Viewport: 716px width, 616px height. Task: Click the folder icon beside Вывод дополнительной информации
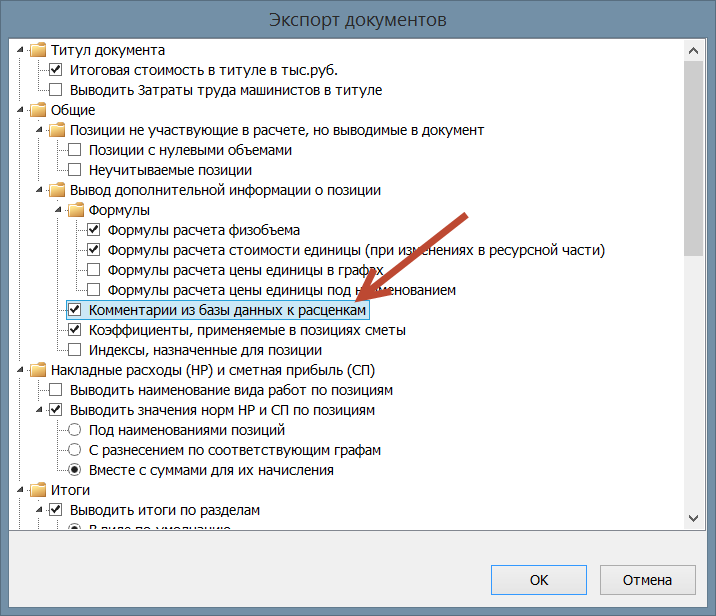57,190
